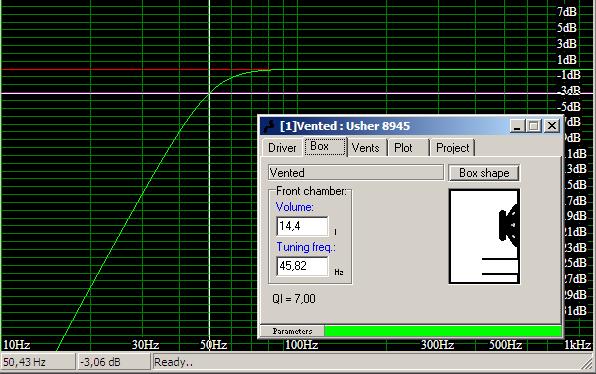Open the Project tab
The image size is (596, 374).
[x=452, y=147]
